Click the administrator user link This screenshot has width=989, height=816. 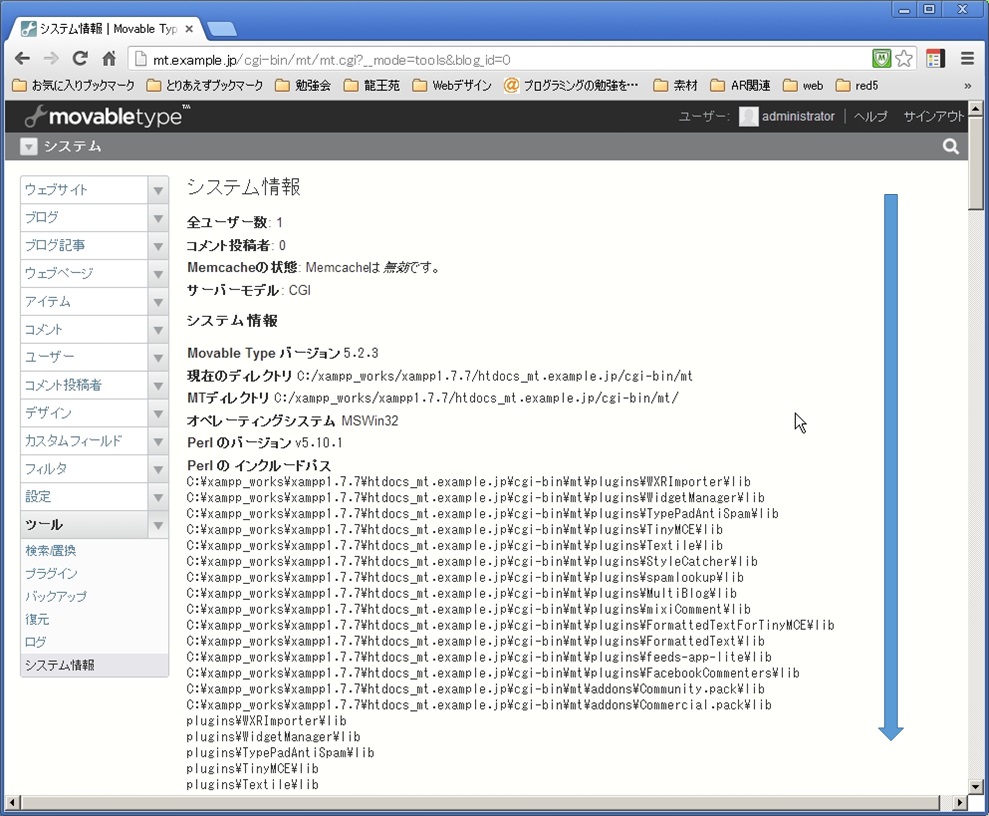tap(798, 116)
